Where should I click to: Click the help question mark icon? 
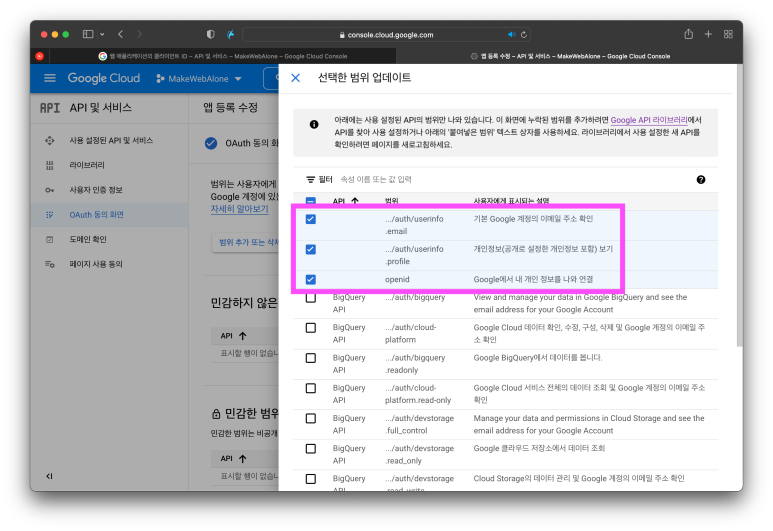[x=701, y=179]
